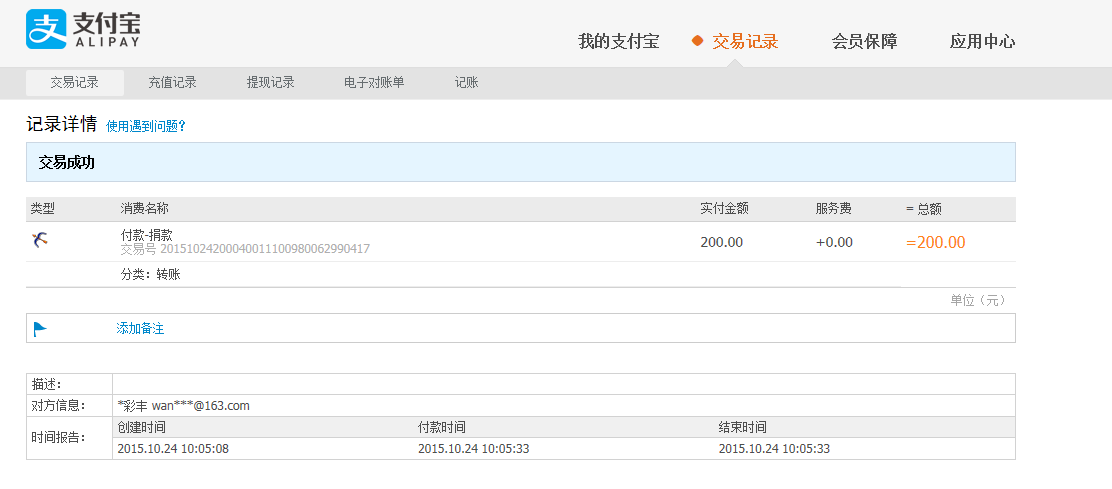Click the orange diamond beside 交易记录

pyautogui.click(x=698, y=41)
